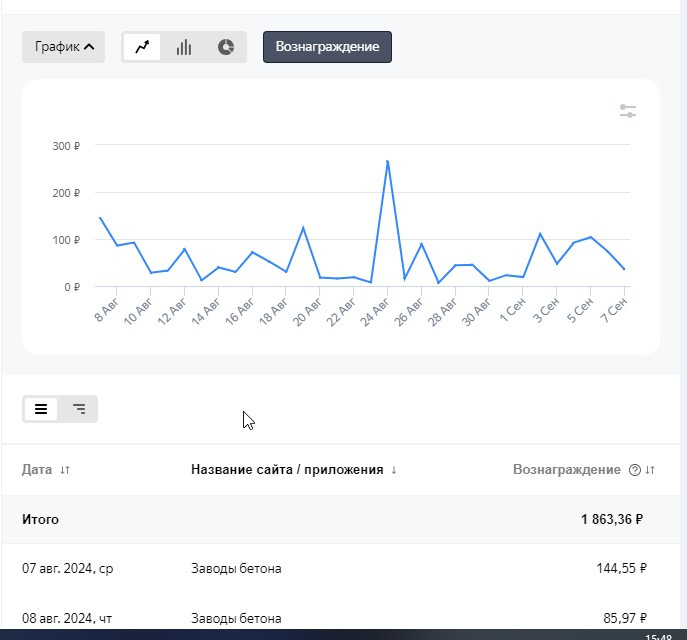
Task: Switch to pie chart view
Action: pyautogui.click(x=226, y=47)
